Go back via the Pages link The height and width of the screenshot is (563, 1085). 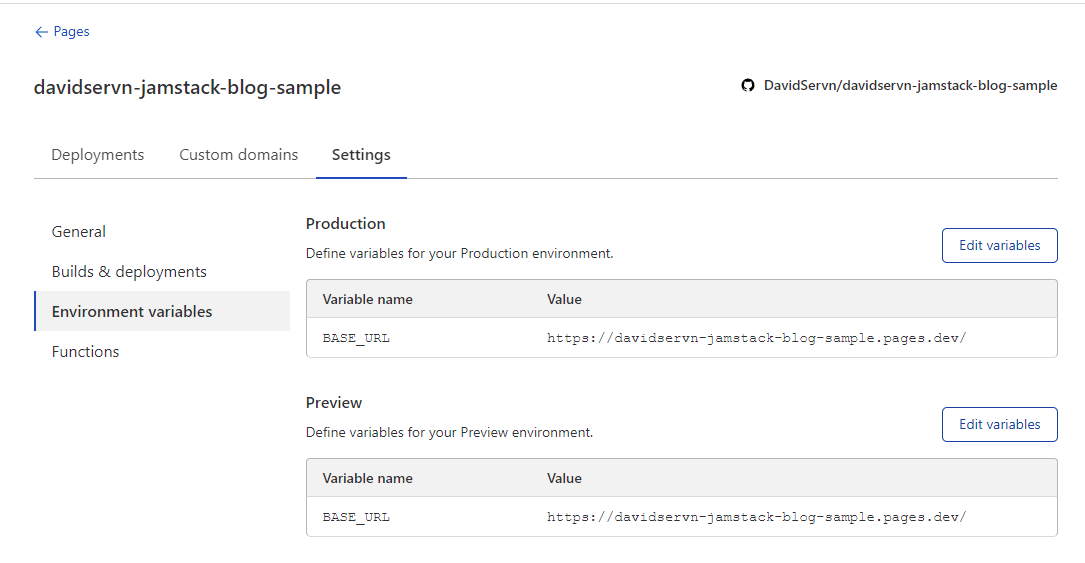click(71, 31)
